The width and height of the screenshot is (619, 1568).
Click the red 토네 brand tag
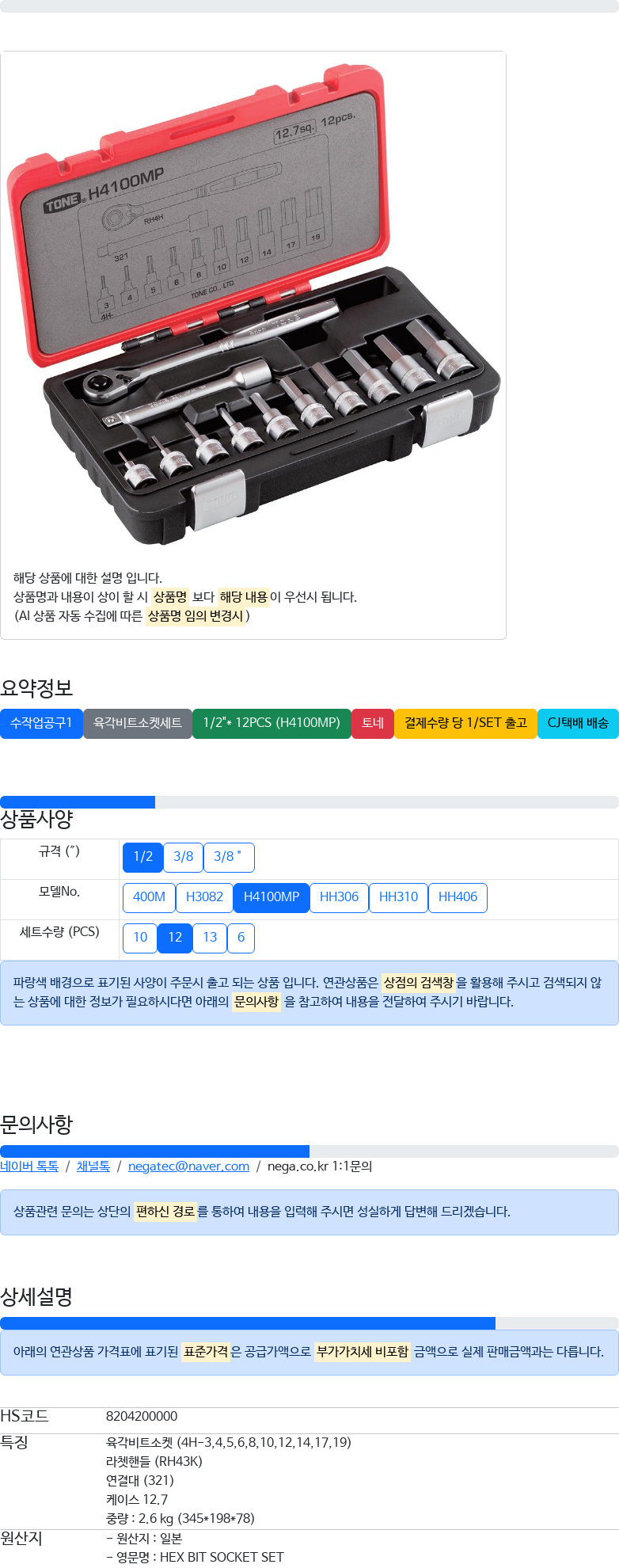[373, 723]
